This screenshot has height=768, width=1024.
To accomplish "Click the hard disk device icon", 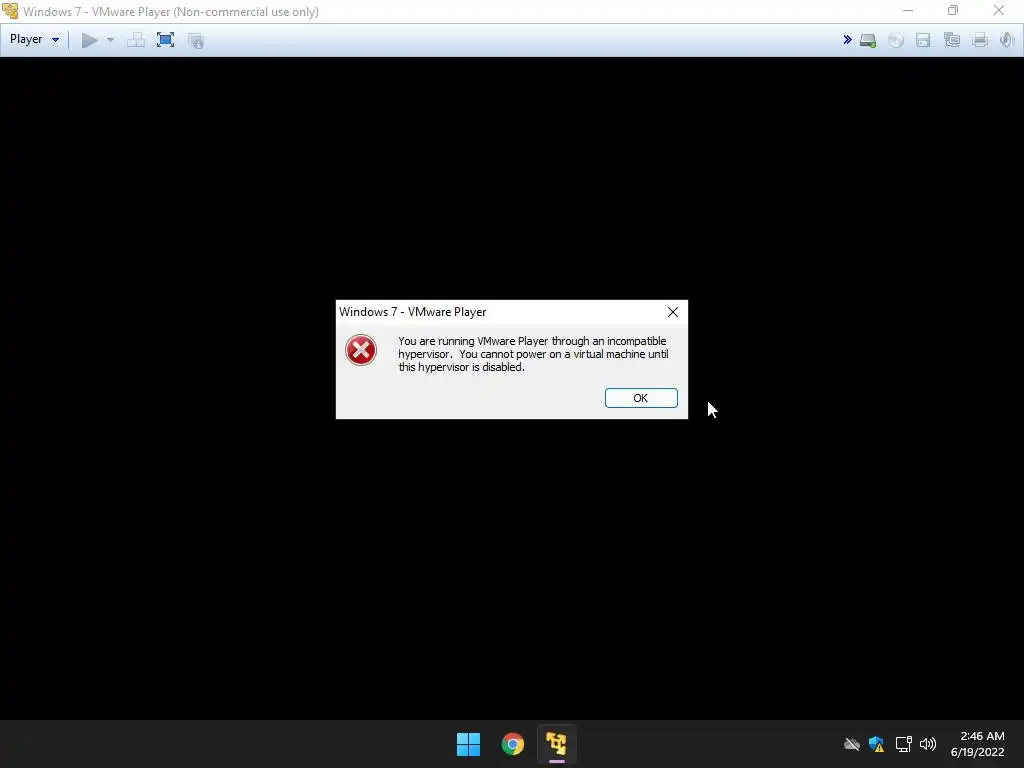I will (868, 40).
